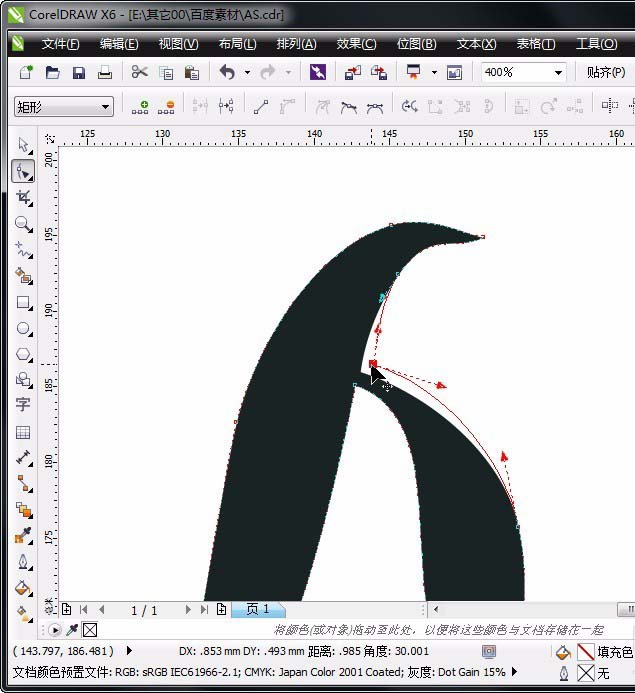635x693 pixels.
Task: Click the 贴齐(P) snap button
Action: (x=606, y=72)
